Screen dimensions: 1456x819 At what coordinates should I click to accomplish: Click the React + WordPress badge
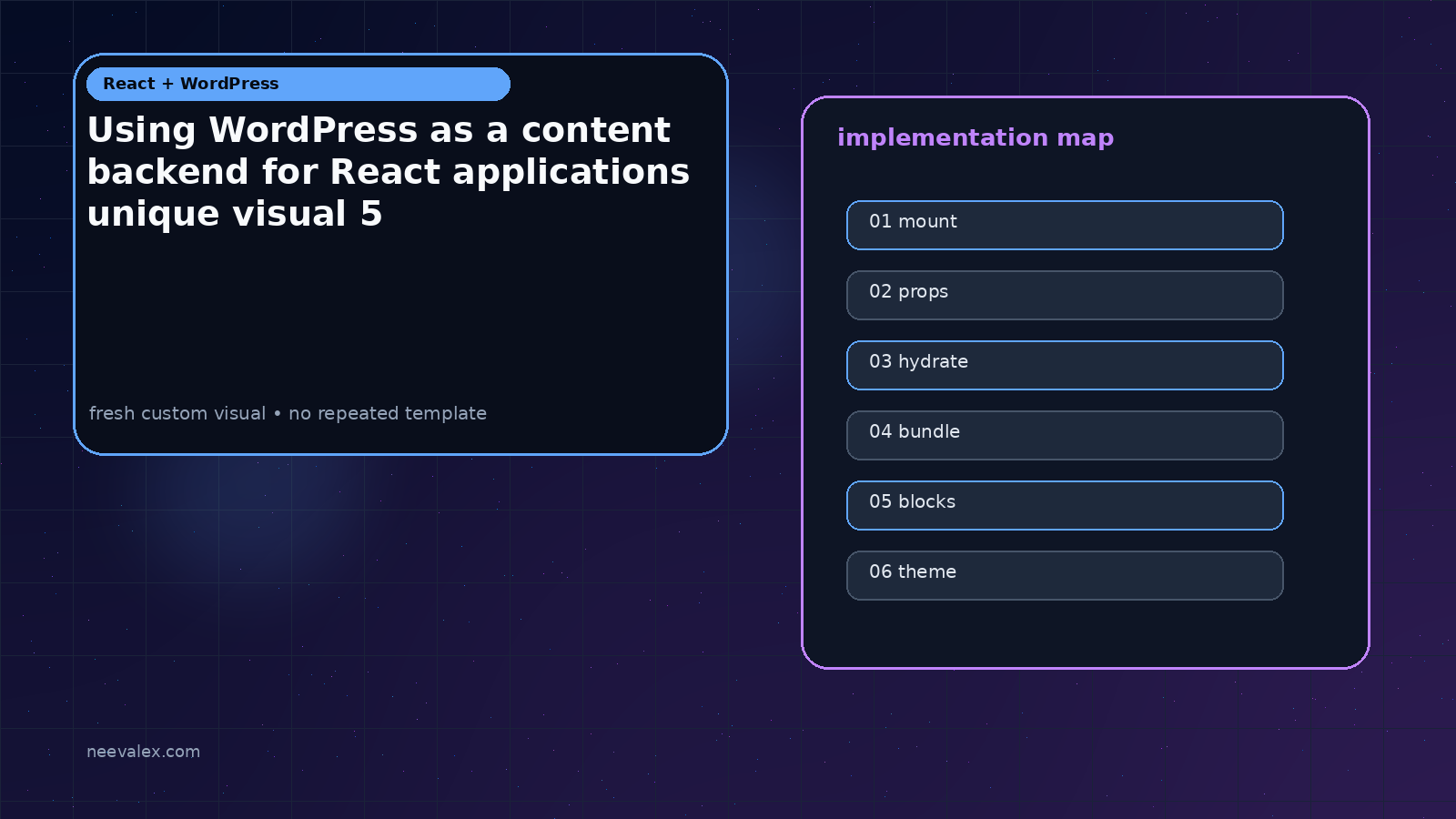tap(298, 84)
